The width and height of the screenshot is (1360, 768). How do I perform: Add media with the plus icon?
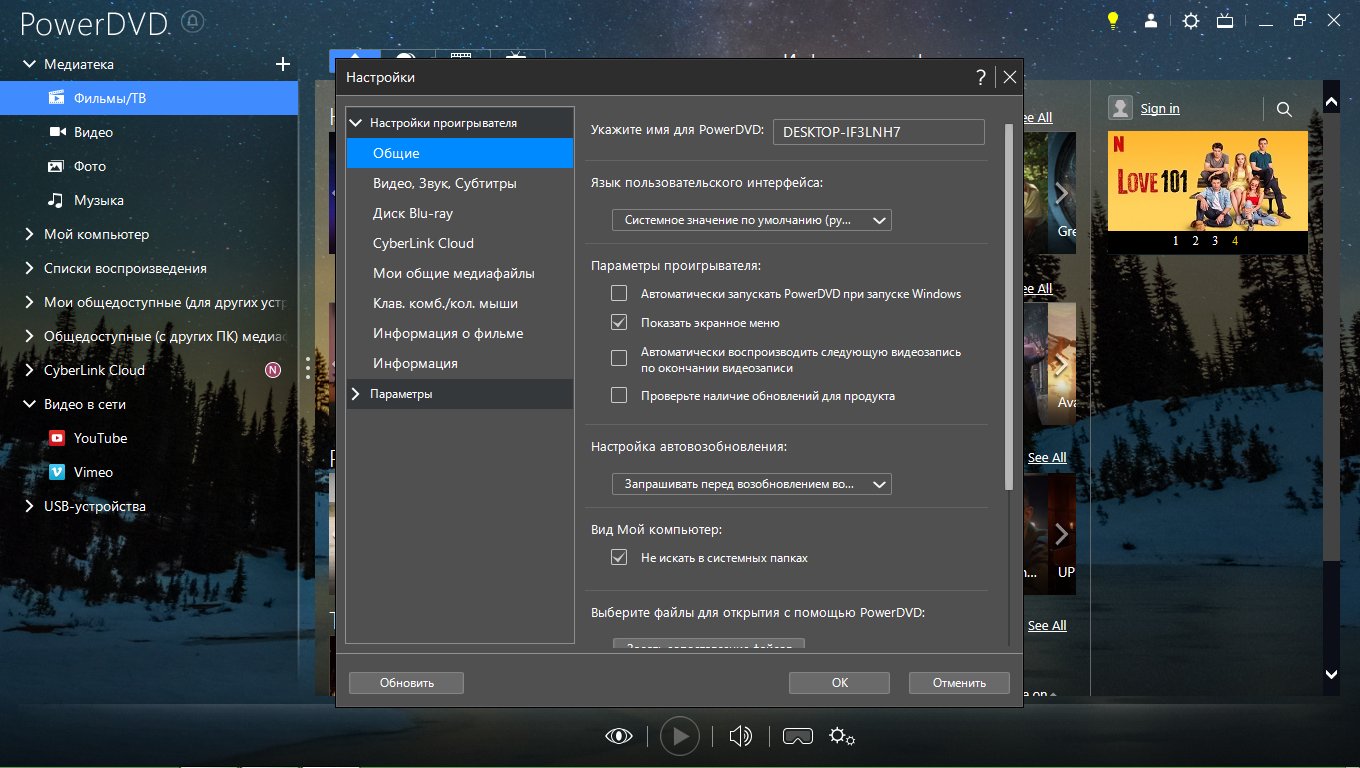click(283, 64)
